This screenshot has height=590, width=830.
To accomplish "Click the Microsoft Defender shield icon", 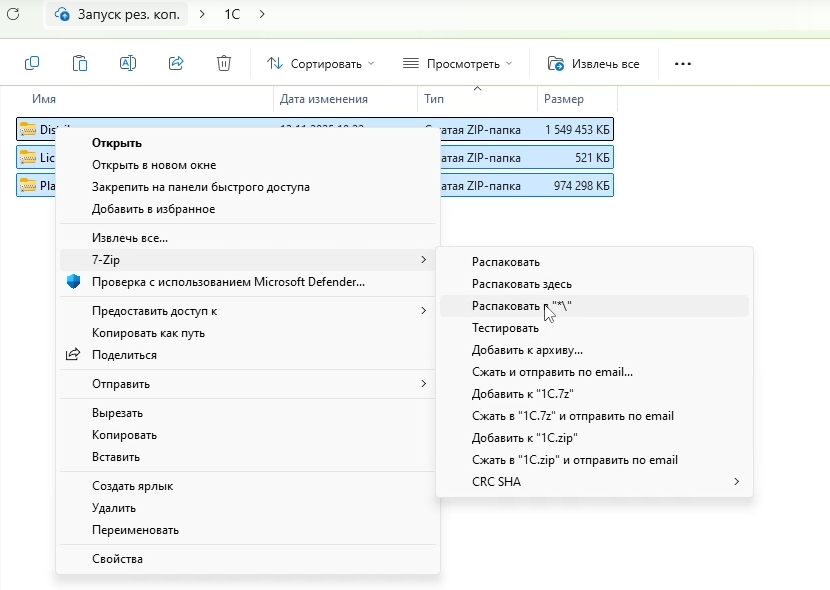I will tap(73, 282).
